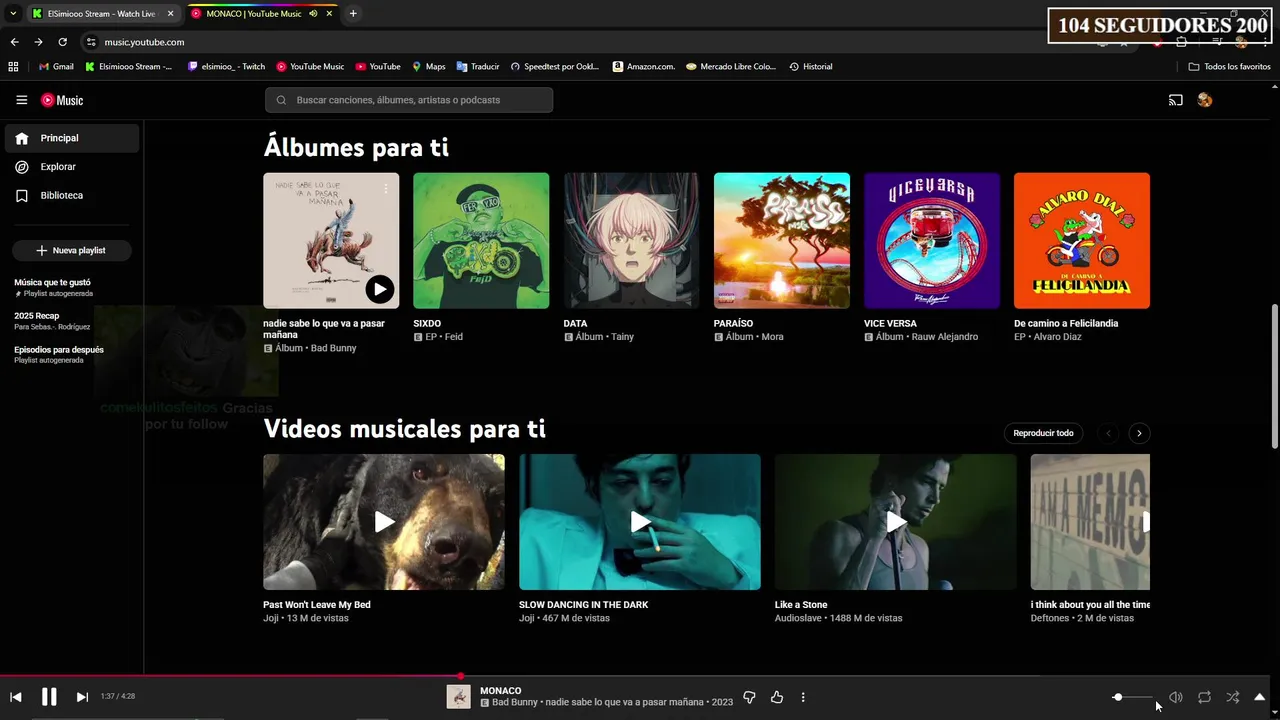Open Explorar in the sidebar
This screenshot has width=1280, height=720.
[72, 167]
